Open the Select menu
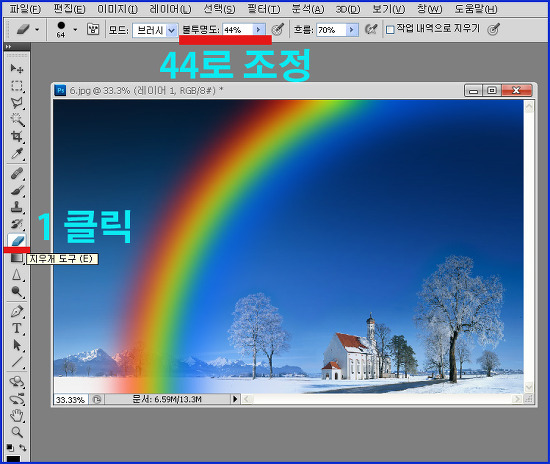550x464 pixels. pos(219,9)
